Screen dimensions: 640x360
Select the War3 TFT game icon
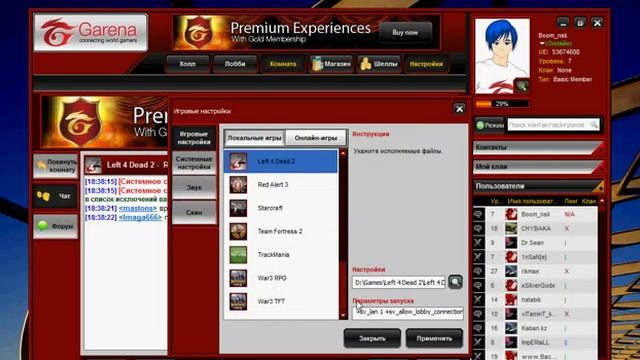point(238,301)
